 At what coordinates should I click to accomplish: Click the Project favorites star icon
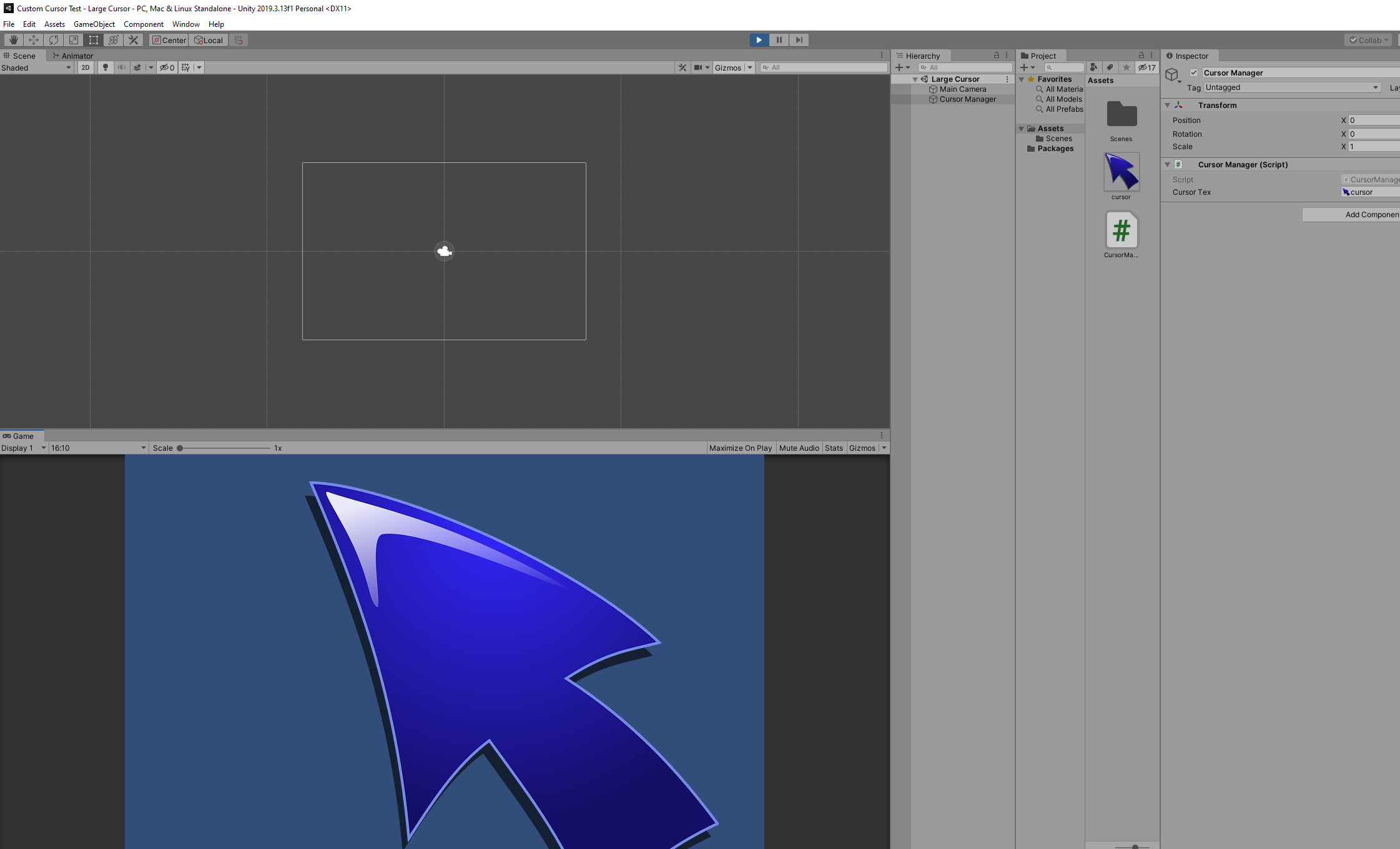point(1126,67)
